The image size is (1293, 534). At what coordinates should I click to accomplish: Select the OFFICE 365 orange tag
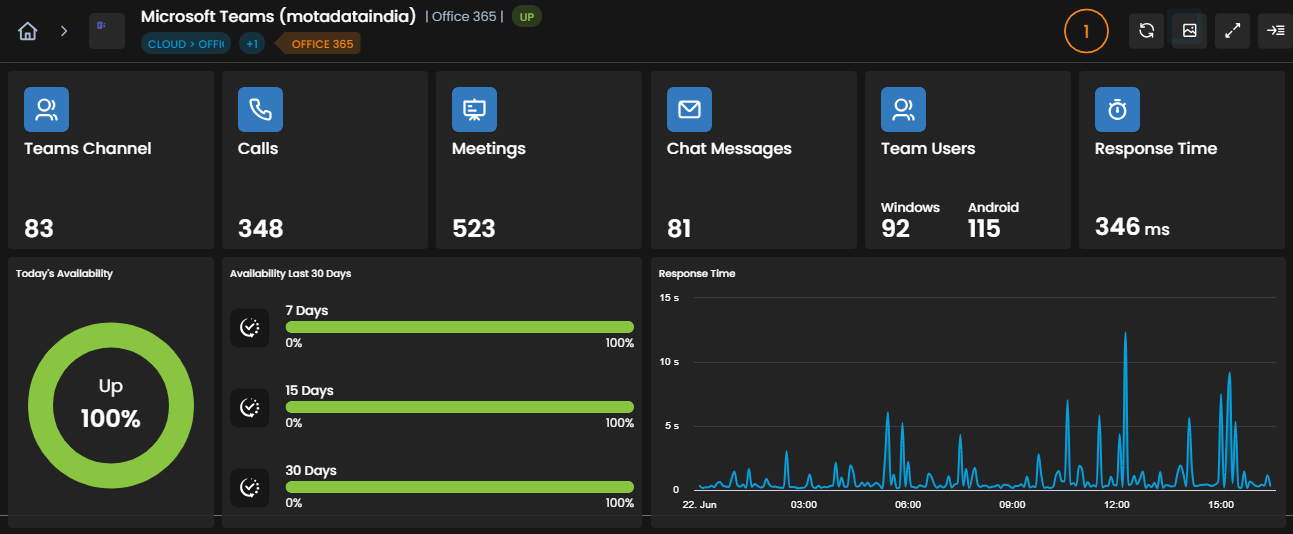pyautogui.click(x=317, y=44)
